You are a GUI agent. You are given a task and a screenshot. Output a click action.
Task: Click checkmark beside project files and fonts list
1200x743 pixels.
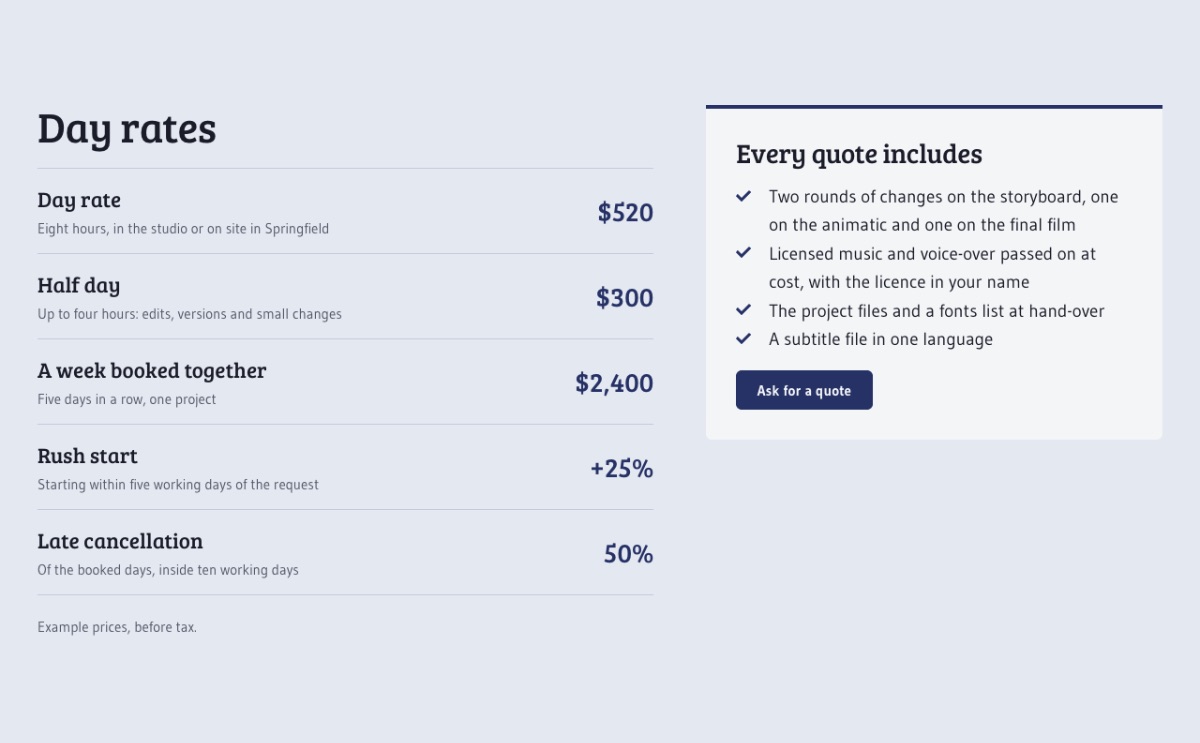(x=744, y=310)
